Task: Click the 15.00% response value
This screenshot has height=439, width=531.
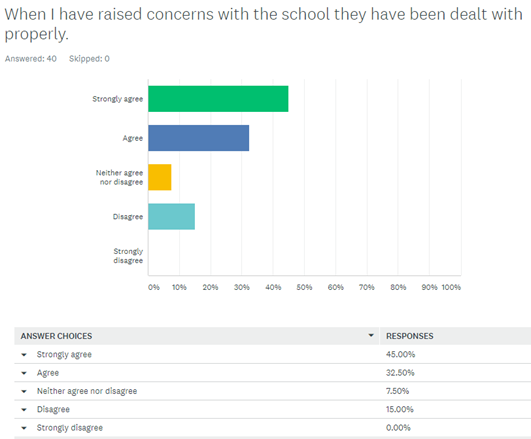Action: click(x=400, y=409)
